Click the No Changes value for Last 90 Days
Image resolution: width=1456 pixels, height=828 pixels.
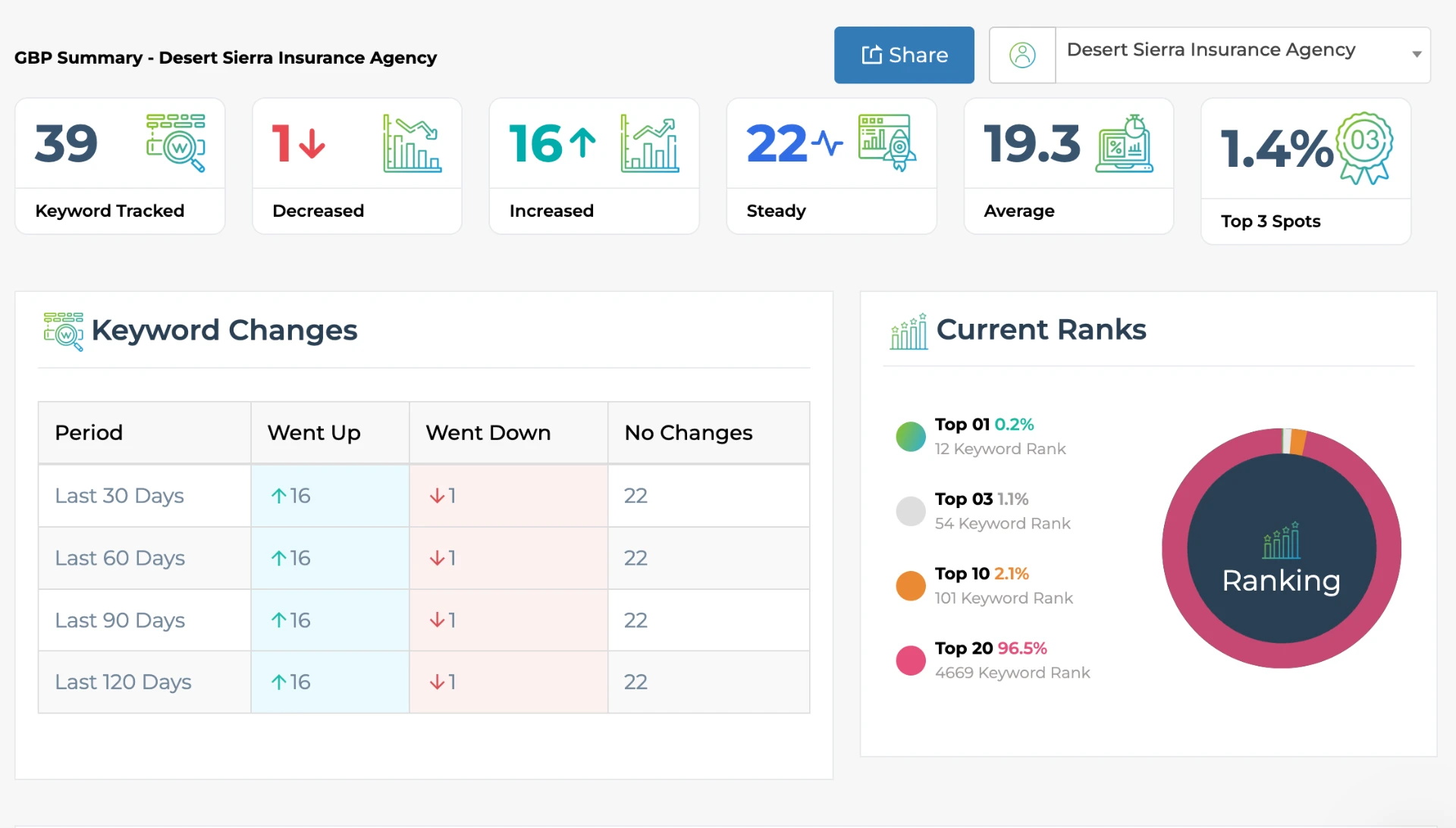(x=635, y=620)
